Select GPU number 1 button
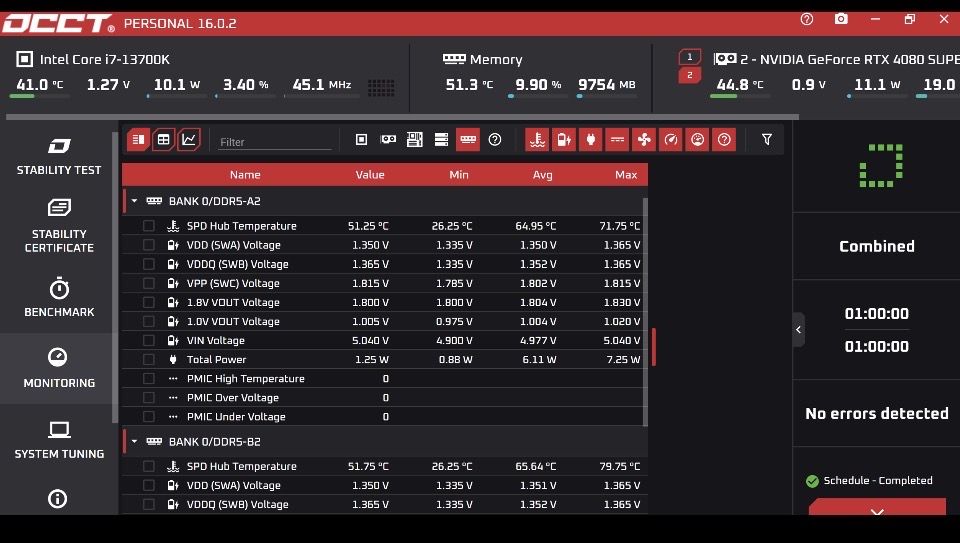 tap(689, 57)
